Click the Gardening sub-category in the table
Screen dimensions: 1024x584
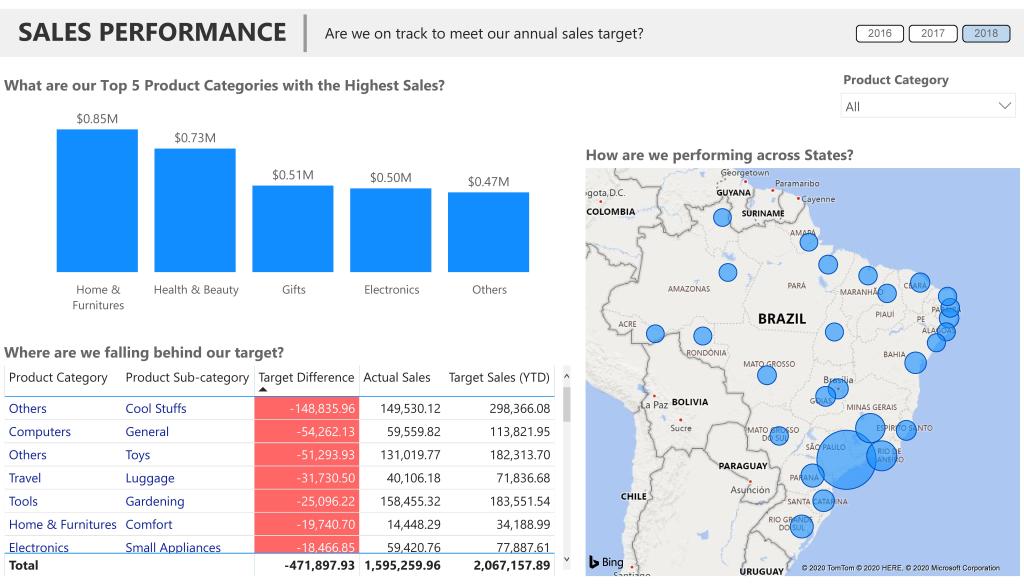point(154,501)
